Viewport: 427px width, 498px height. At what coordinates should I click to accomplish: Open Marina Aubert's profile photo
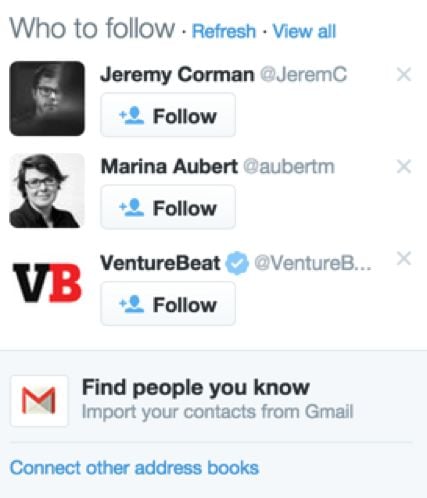pyautogui.click(x=47, y=190)
